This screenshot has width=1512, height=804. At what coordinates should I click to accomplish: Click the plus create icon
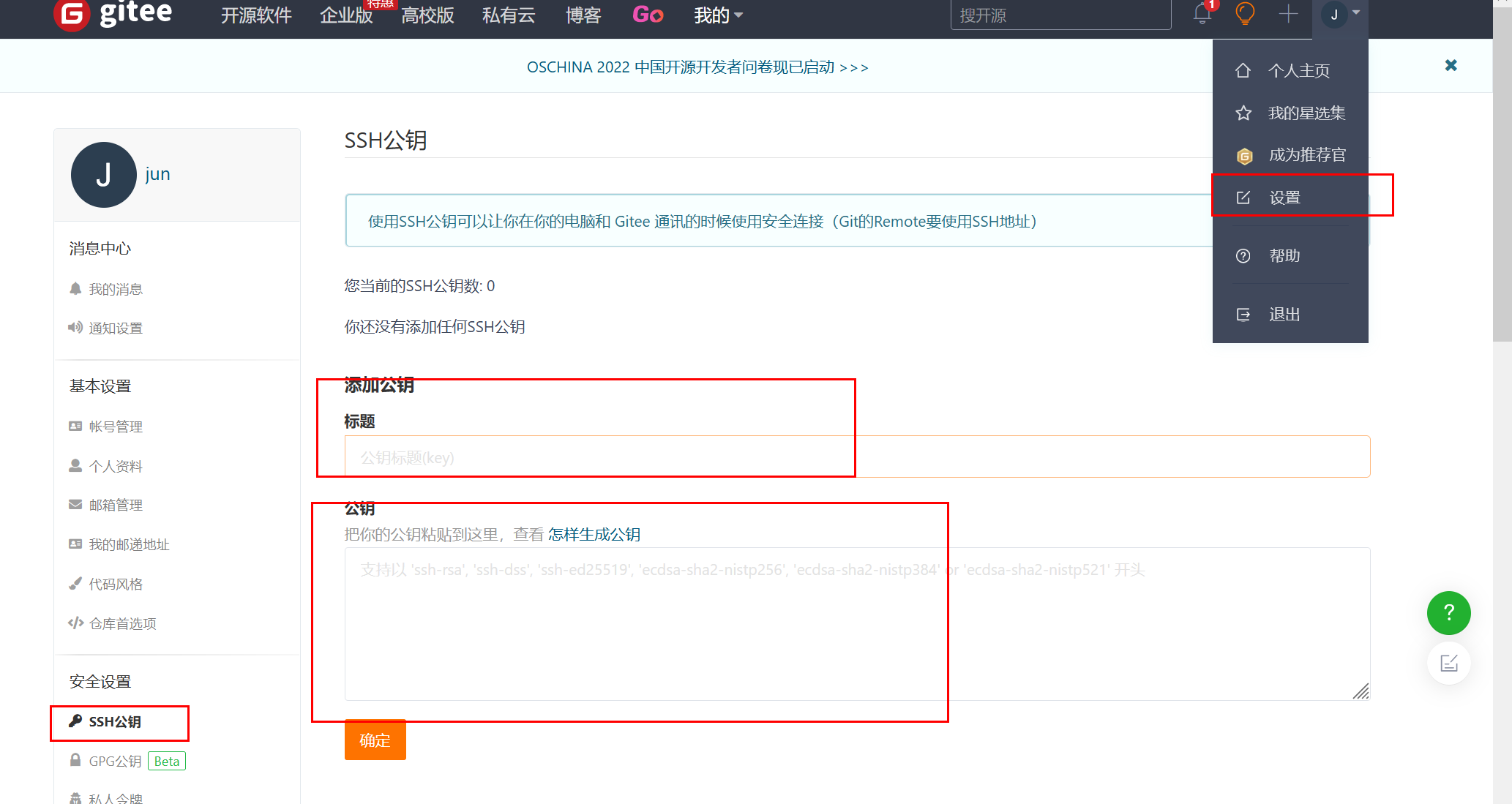[x=1288, y=14]
